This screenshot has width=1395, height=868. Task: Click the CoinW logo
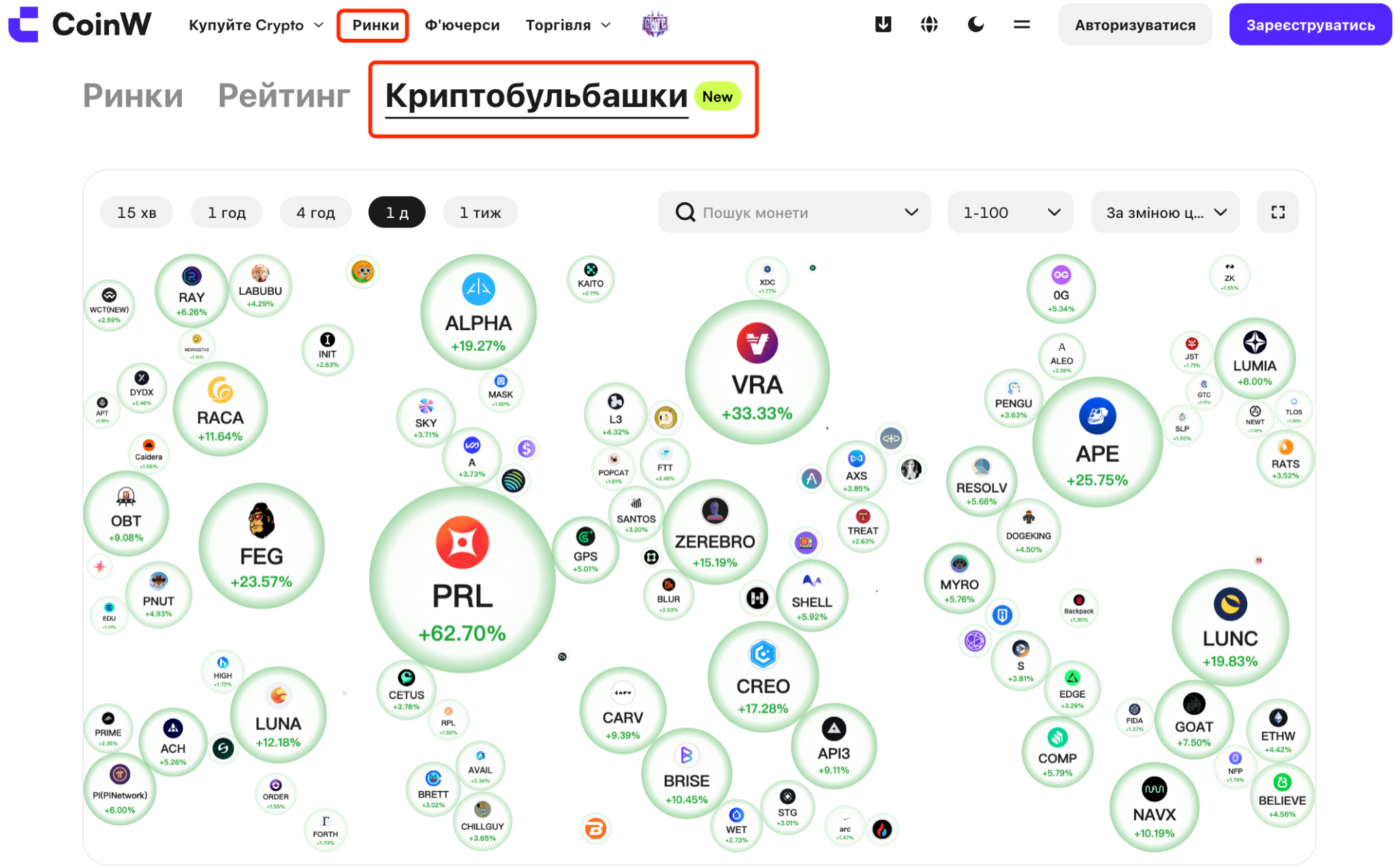(80, 25)
